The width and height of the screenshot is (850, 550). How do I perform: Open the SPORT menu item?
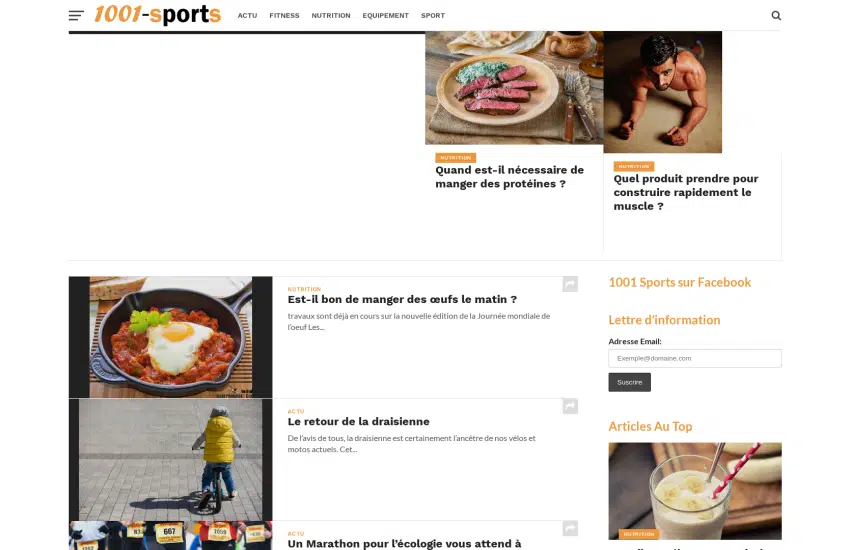[x=433, y=16]
